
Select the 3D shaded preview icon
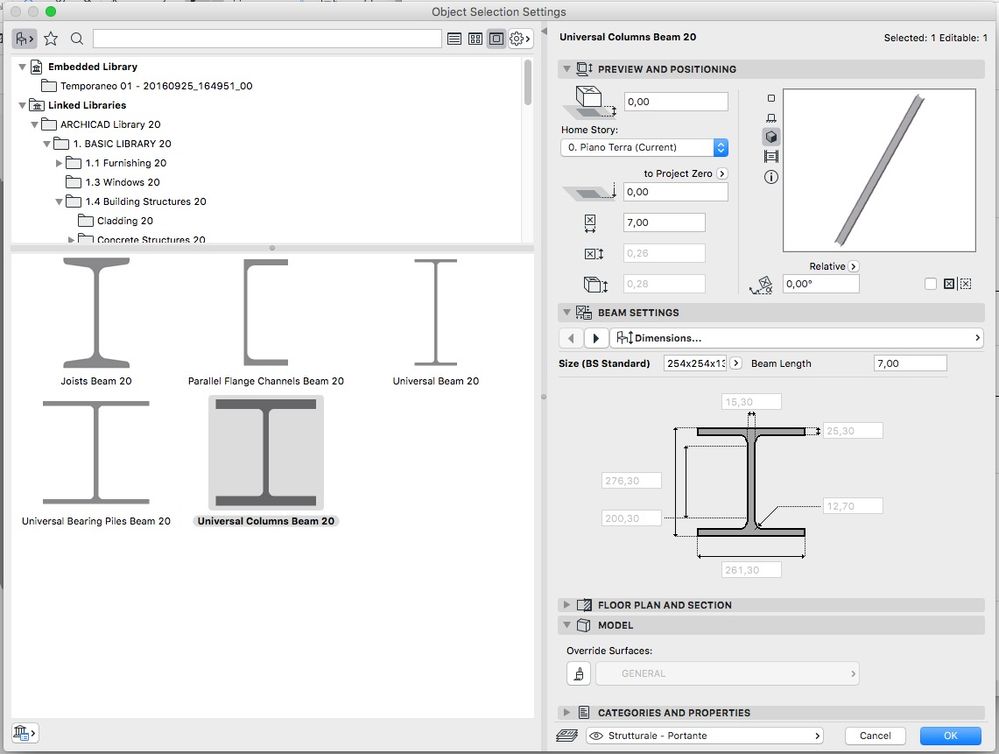[772, 137]
